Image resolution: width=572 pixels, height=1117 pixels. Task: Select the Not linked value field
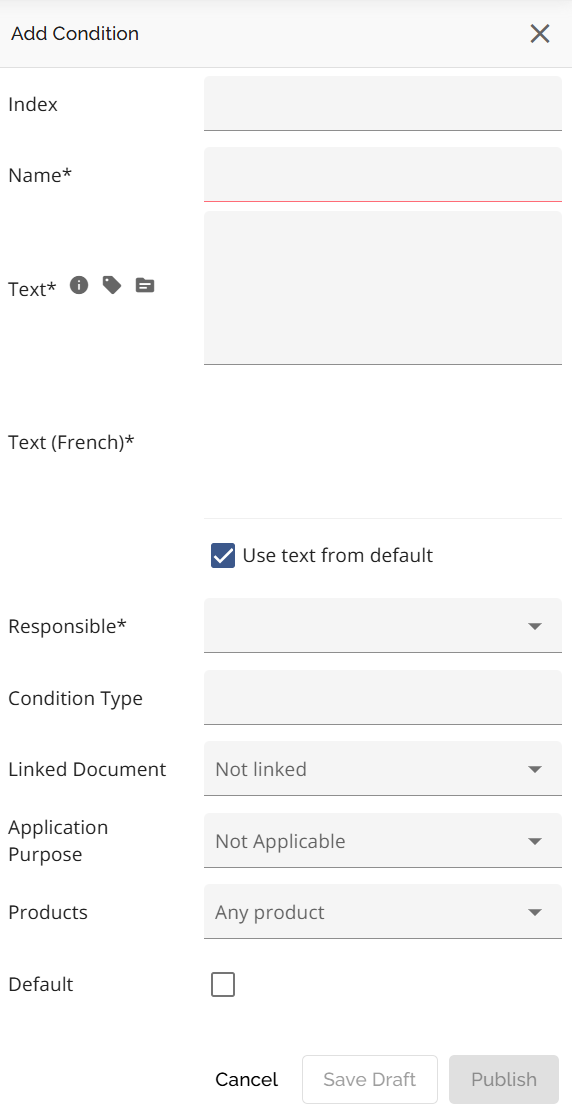tap(383, 769)
